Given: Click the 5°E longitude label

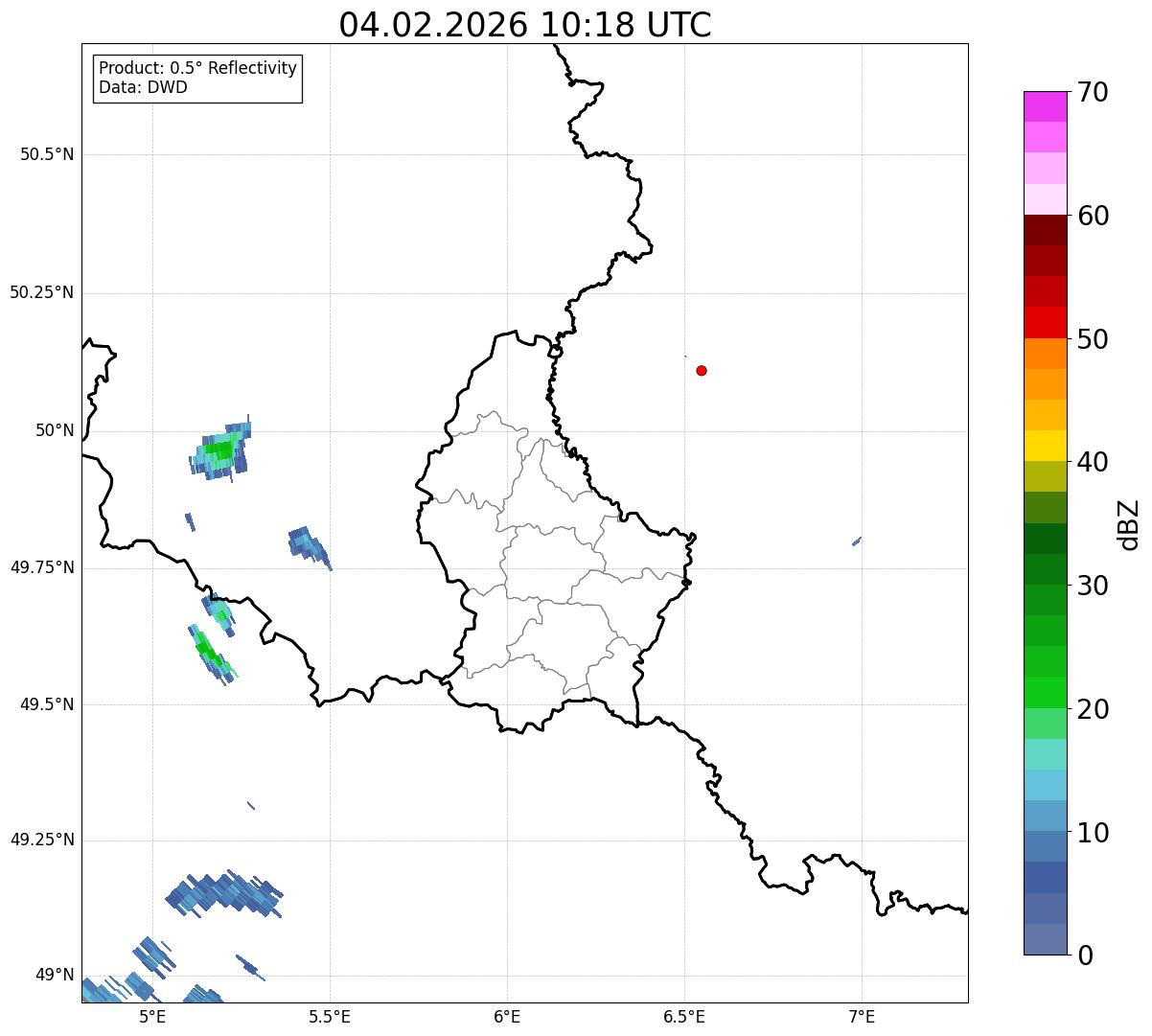Looking at the screenshot, I should point(152,1017).
